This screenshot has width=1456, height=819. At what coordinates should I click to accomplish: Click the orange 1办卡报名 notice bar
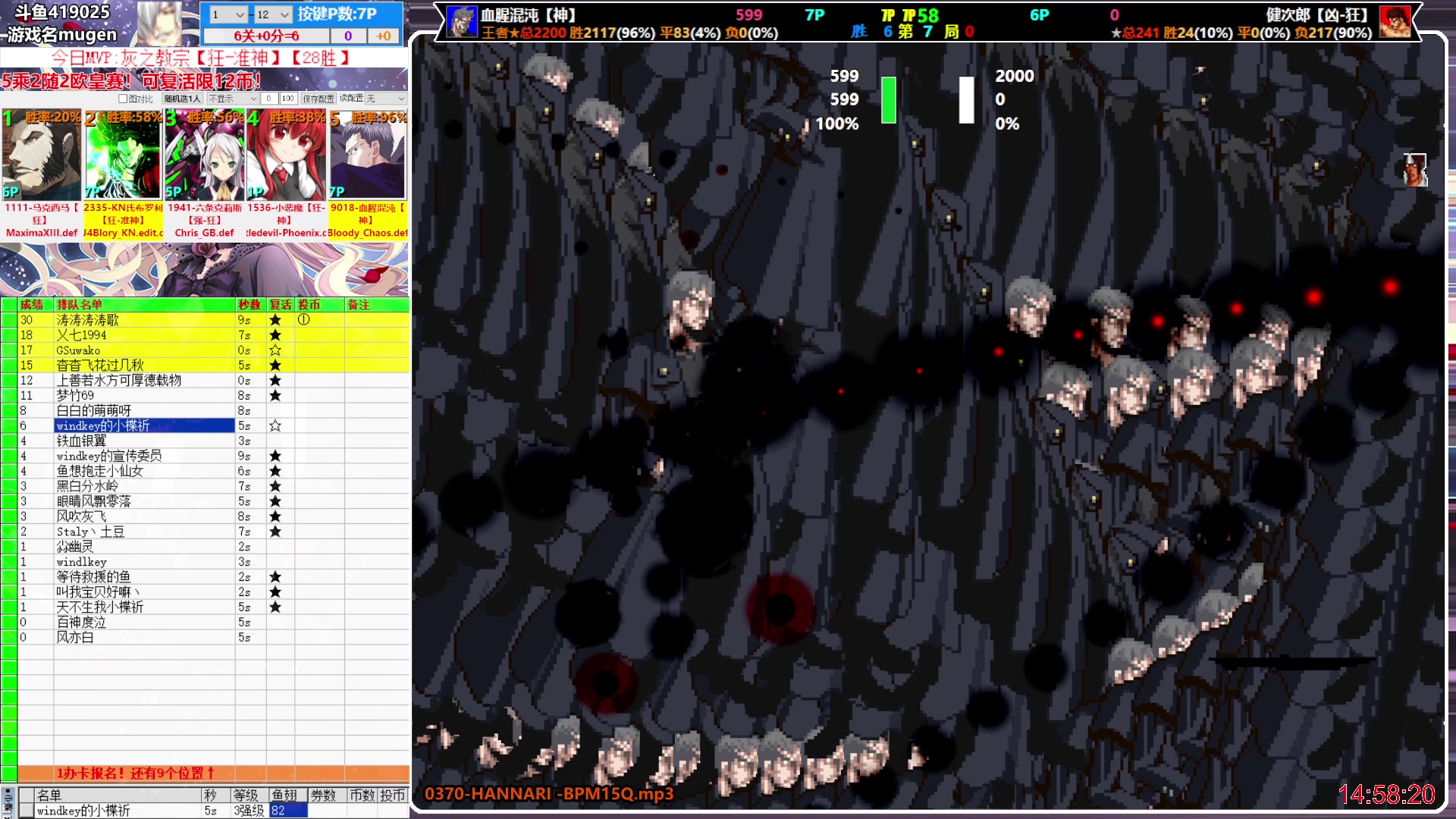[x=213, y=773]
